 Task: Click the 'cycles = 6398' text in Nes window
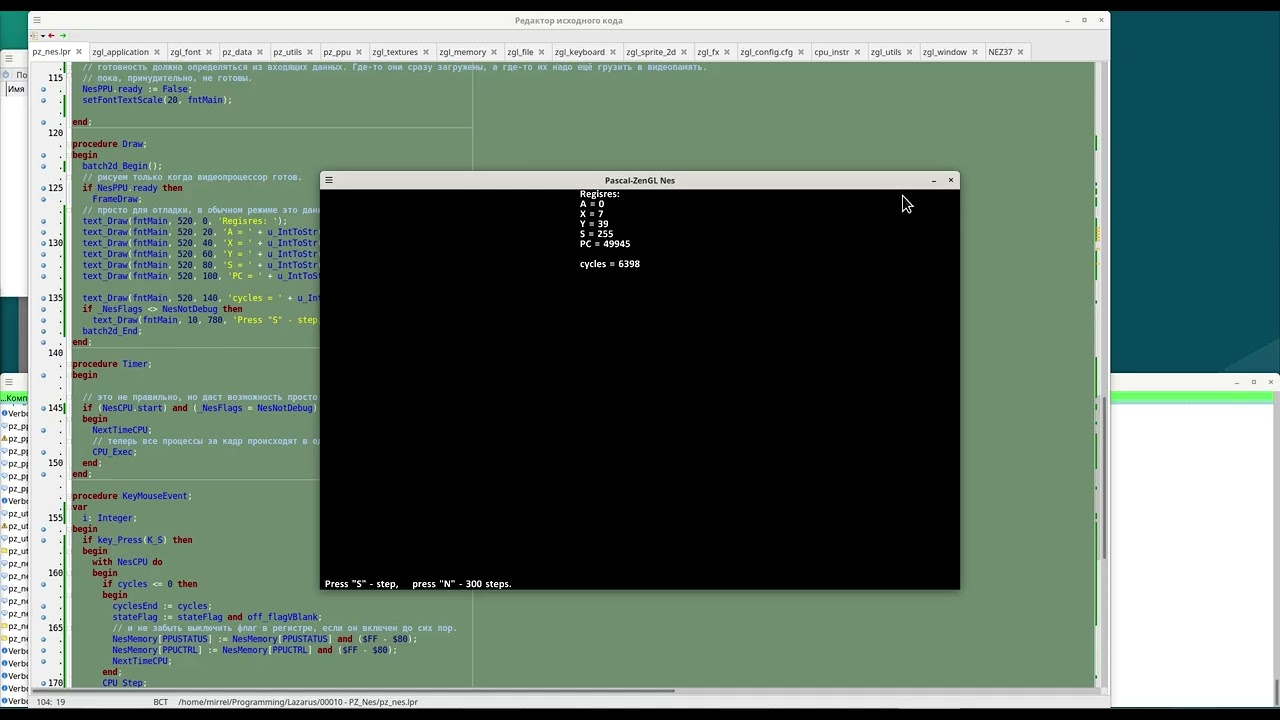610,264
